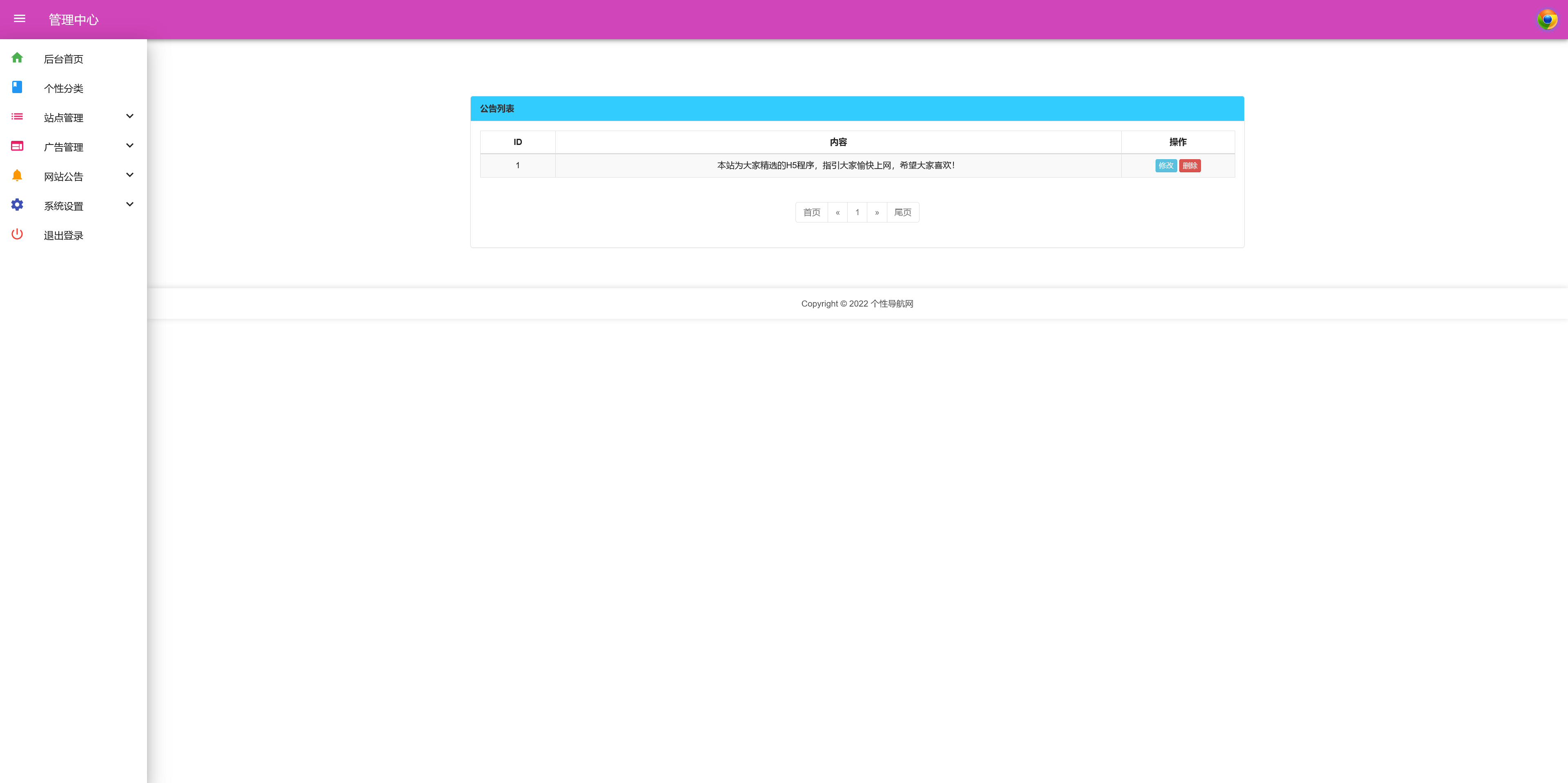Screen dimensions: 1568x783
Task: Expand the 系统设置 chevron
Action: 130,205
